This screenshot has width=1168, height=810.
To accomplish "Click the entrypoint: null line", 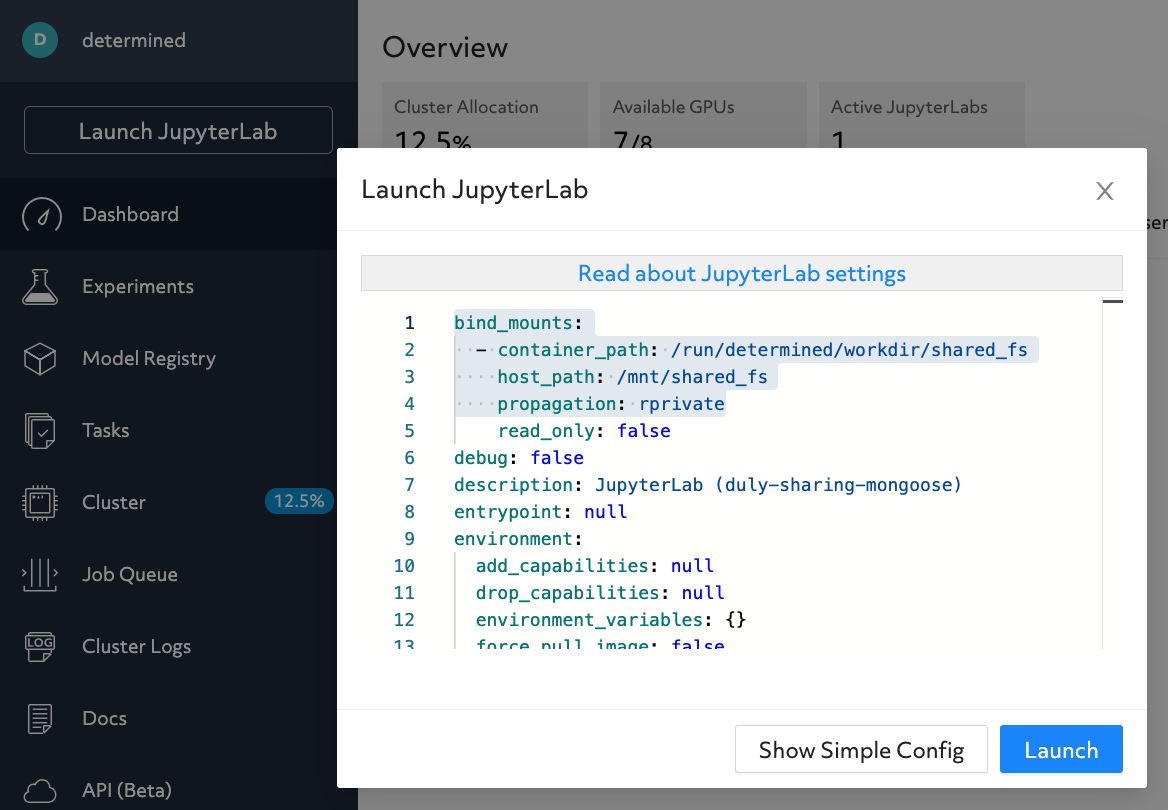I will [541, 511].
